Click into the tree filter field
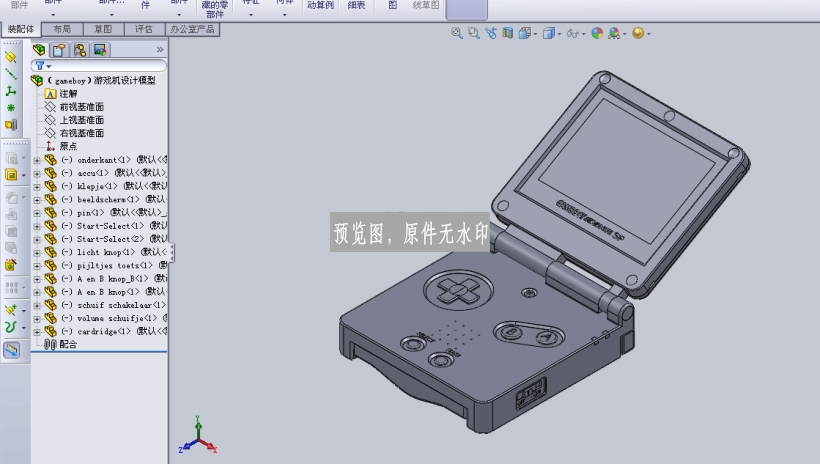Viewport: 820px width, 464px height. [99, 66]
